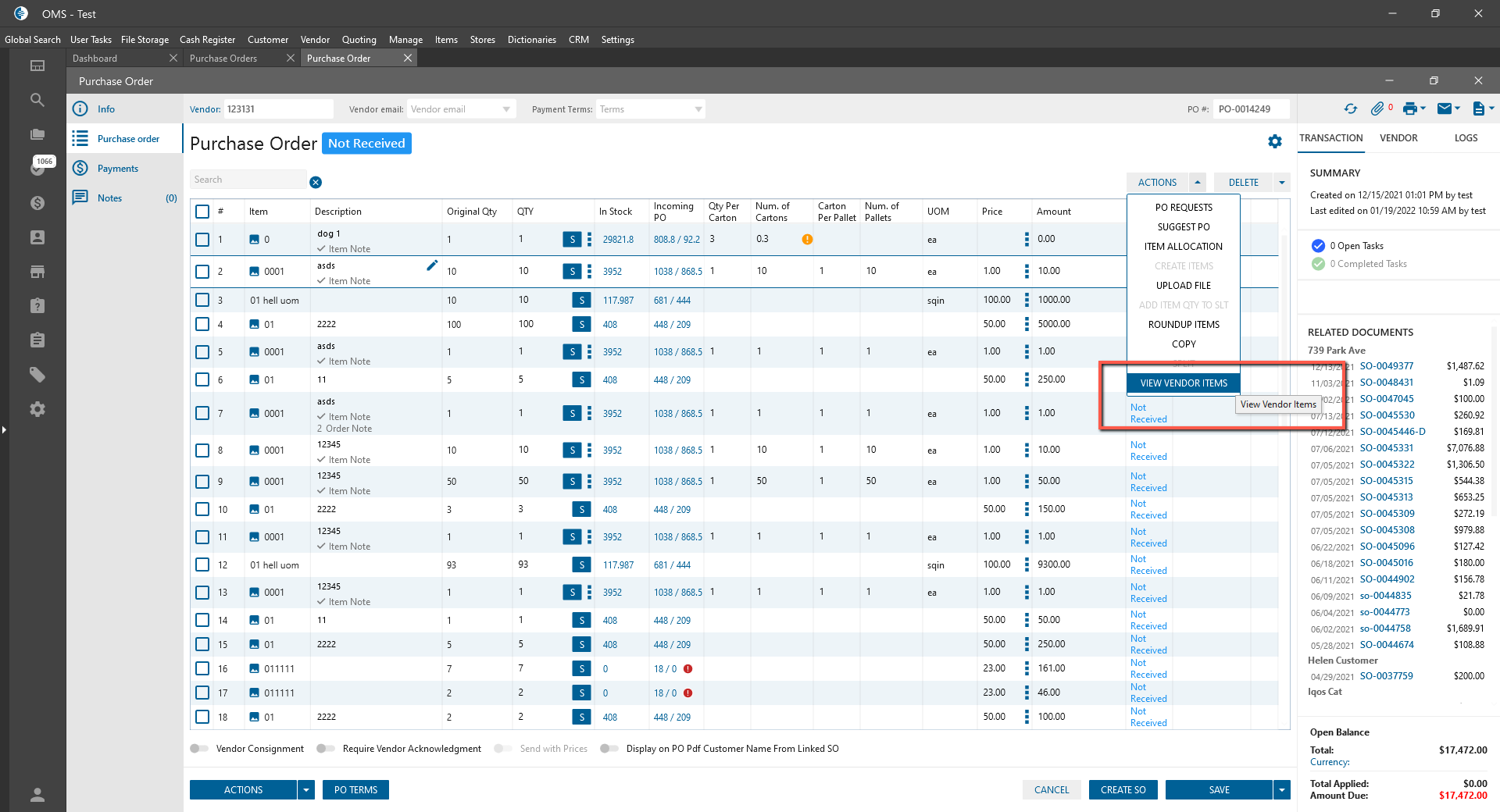
Task: Click the refresh icon in the top toolbar
Action: coord(1350,109)
